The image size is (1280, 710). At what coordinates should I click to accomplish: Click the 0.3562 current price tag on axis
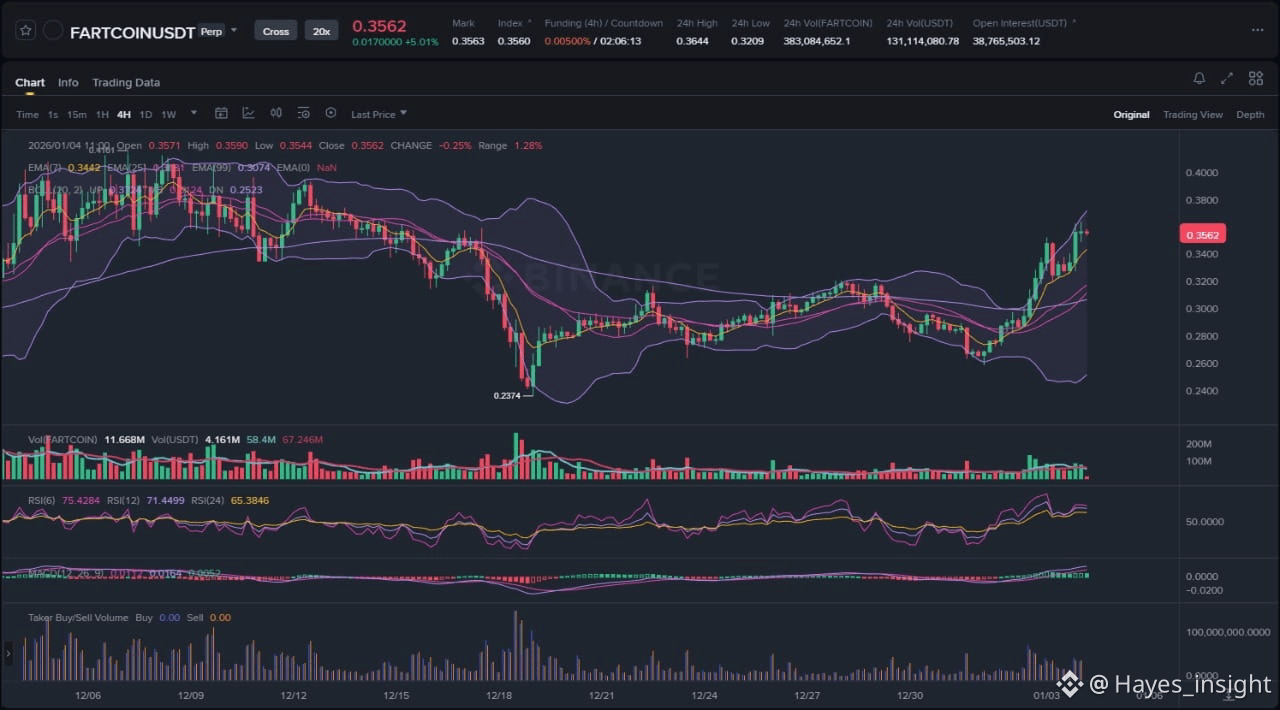[x=1203, y=235]
